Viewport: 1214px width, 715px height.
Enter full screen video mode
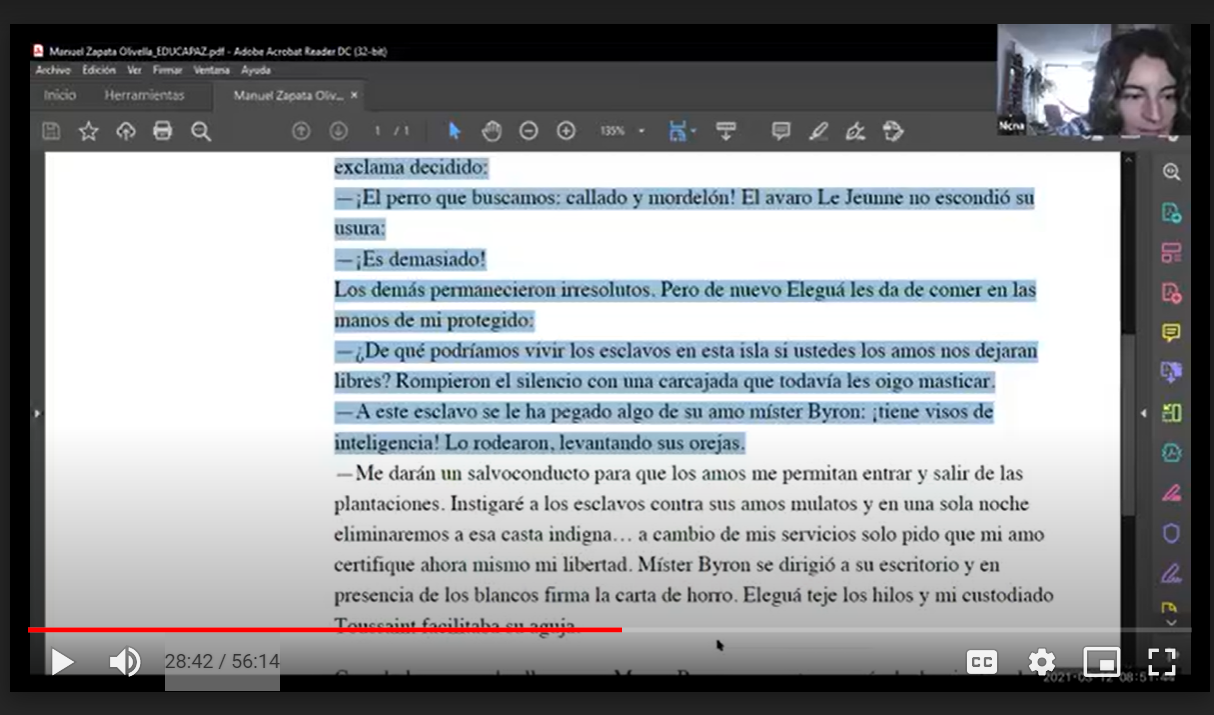1161,661
